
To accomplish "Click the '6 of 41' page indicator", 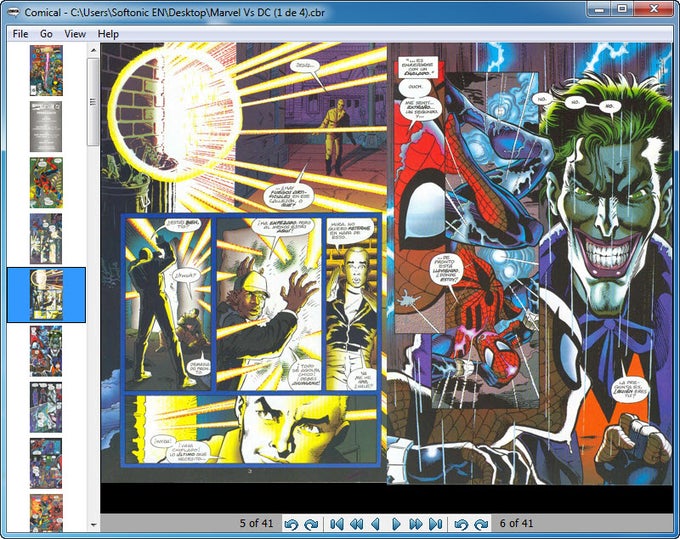I will (x=516, y=523).
